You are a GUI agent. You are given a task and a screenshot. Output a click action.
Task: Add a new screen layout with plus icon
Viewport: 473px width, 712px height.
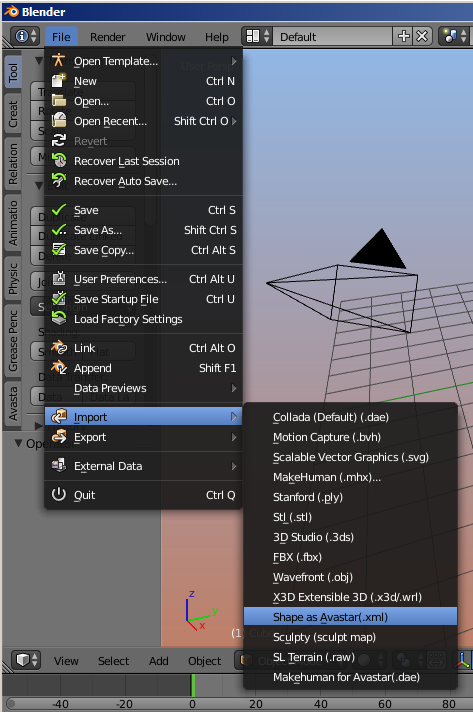pos(403,36)
